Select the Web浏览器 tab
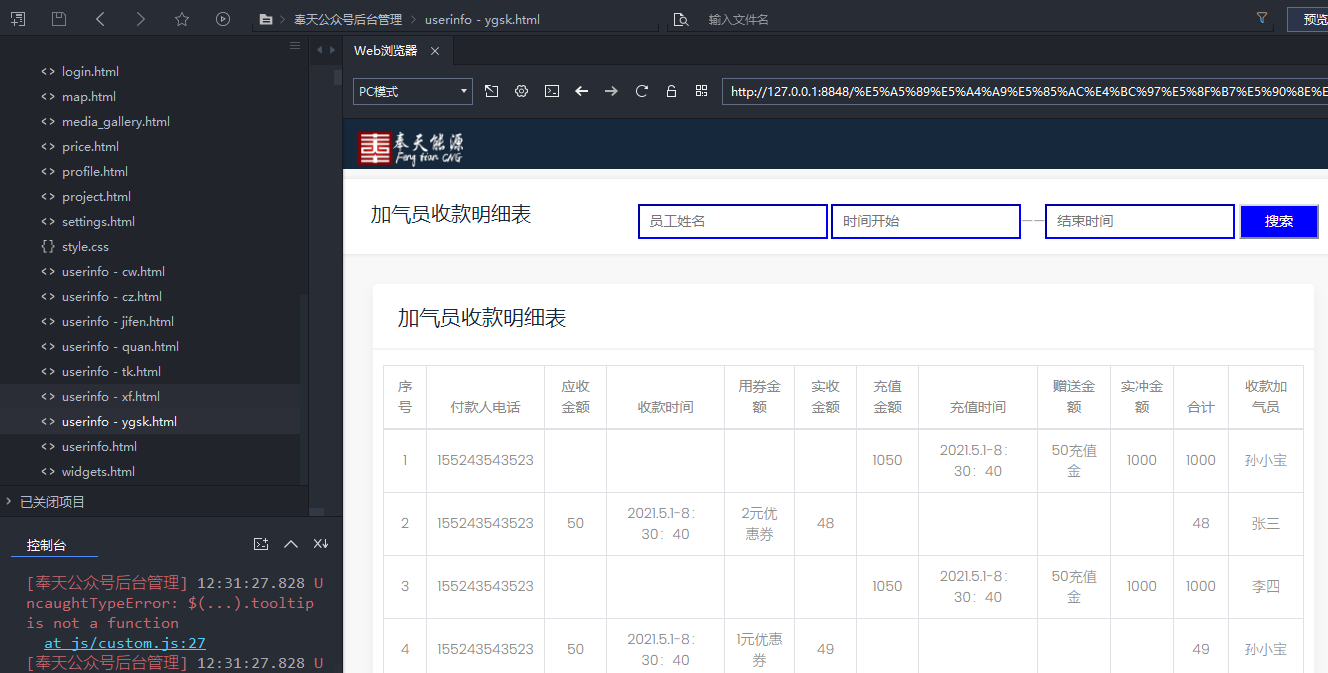Image resolution: width=1328 pixels, height=673 pixels. tap(386, 51)
